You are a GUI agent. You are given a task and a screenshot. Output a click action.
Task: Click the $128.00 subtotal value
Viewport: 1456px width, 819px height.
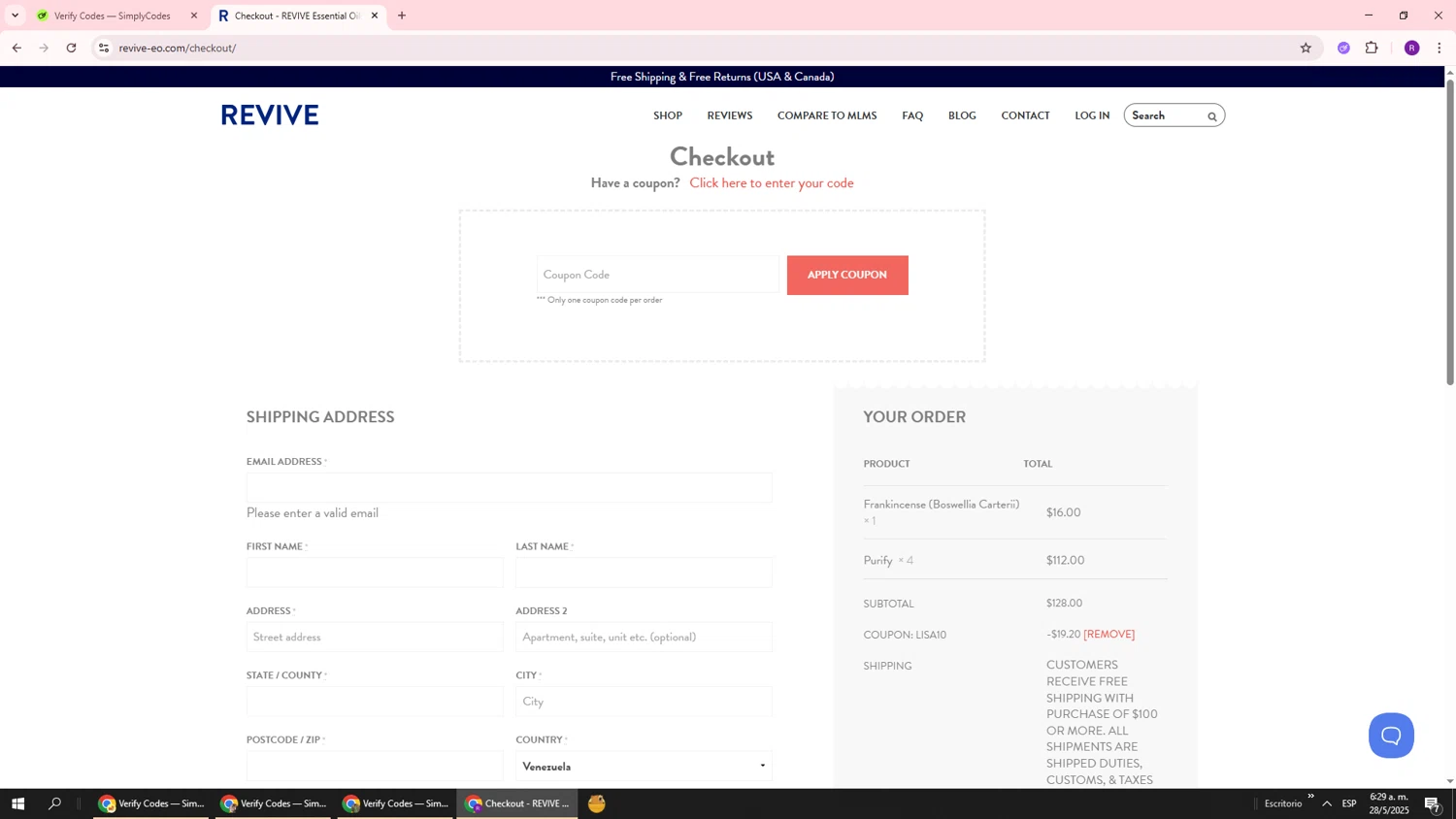[x=1064, y=604]
